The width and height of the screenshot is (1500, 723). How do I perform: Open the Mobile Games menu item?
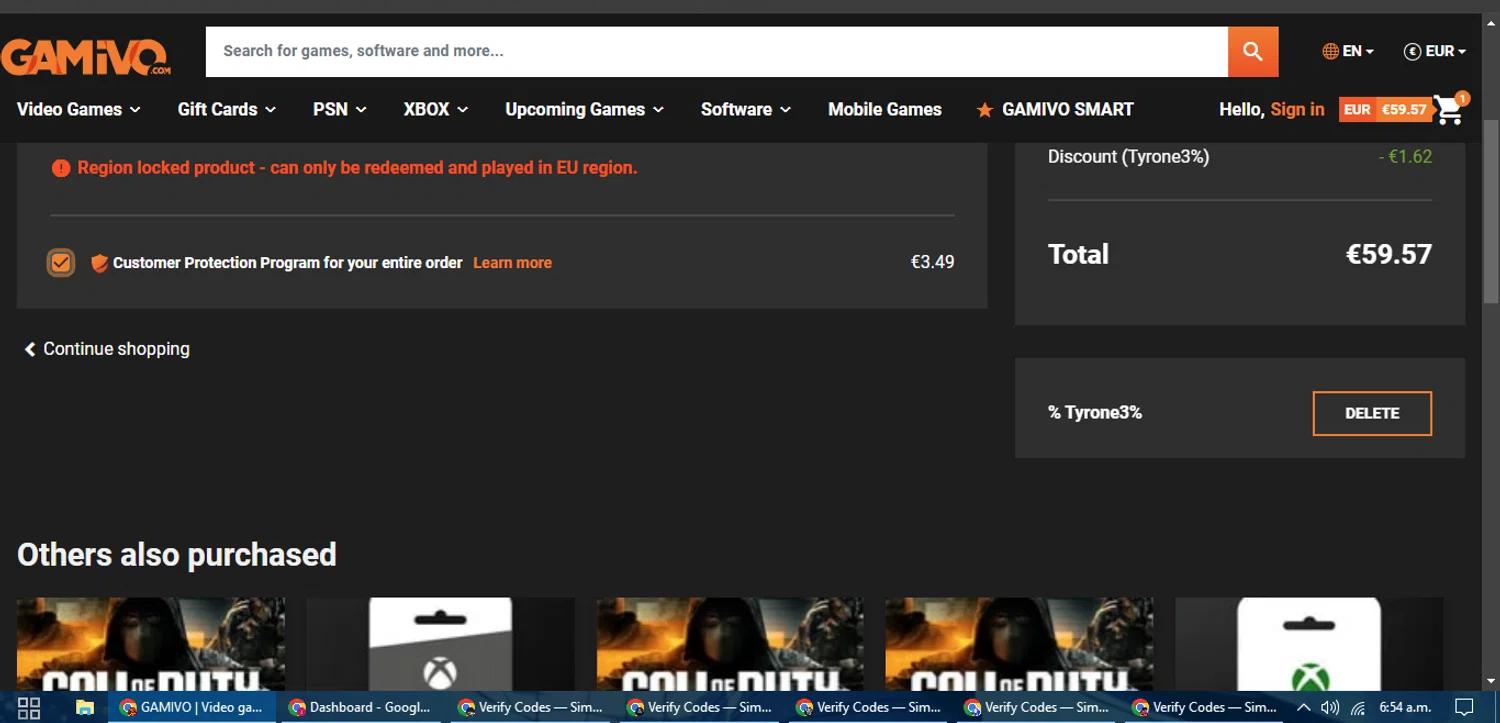(884, 110)
